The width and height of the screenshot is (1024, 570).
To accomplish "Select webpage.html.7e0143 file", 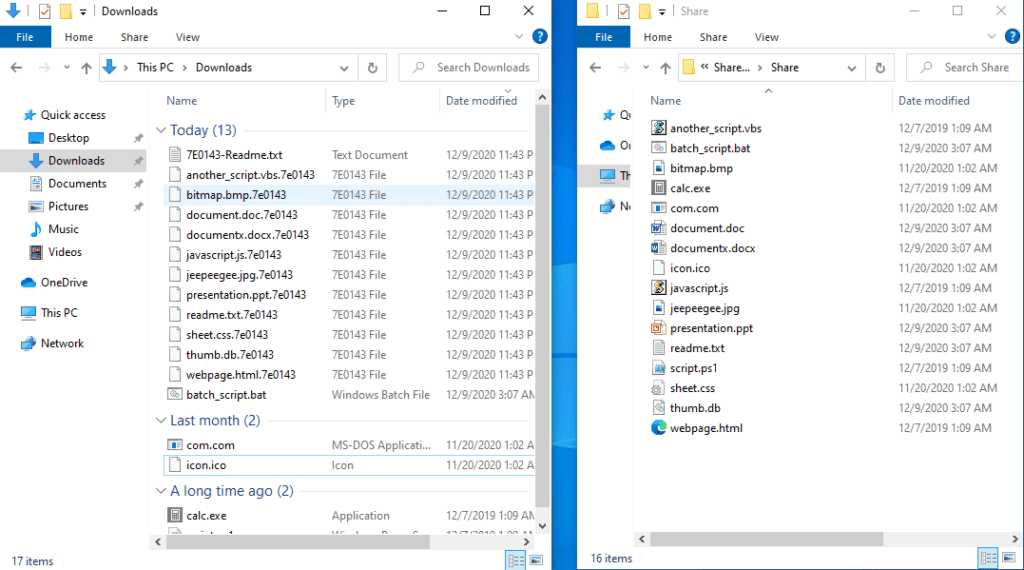I will coord(240,375).
